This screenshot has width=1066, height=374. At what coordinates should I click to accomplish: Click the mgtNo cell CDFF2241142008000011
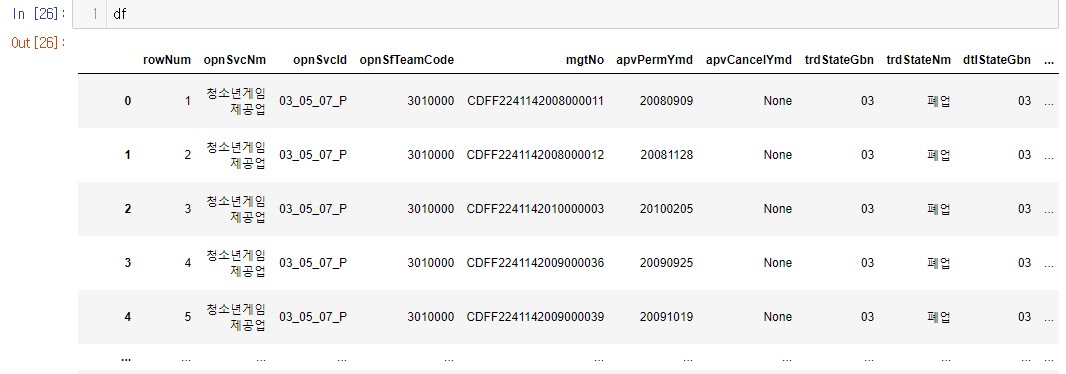[536, 101]
